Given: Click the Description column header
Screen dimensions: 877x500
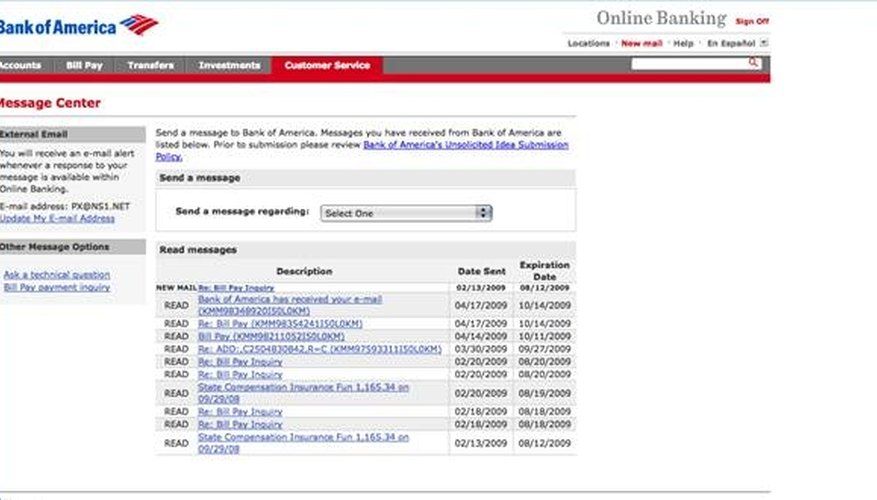Looking at the screenshot, I should tap(304, 271).
